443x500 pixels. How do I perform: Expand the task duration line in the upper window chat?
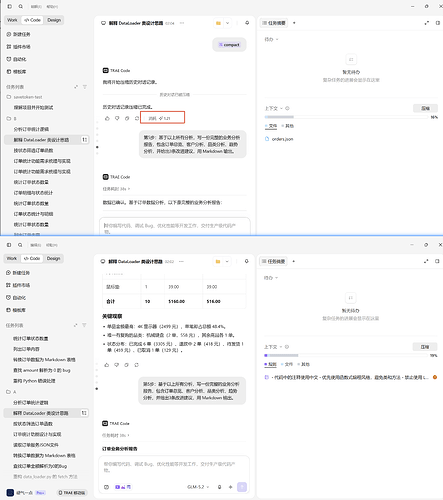pos(116,189)
